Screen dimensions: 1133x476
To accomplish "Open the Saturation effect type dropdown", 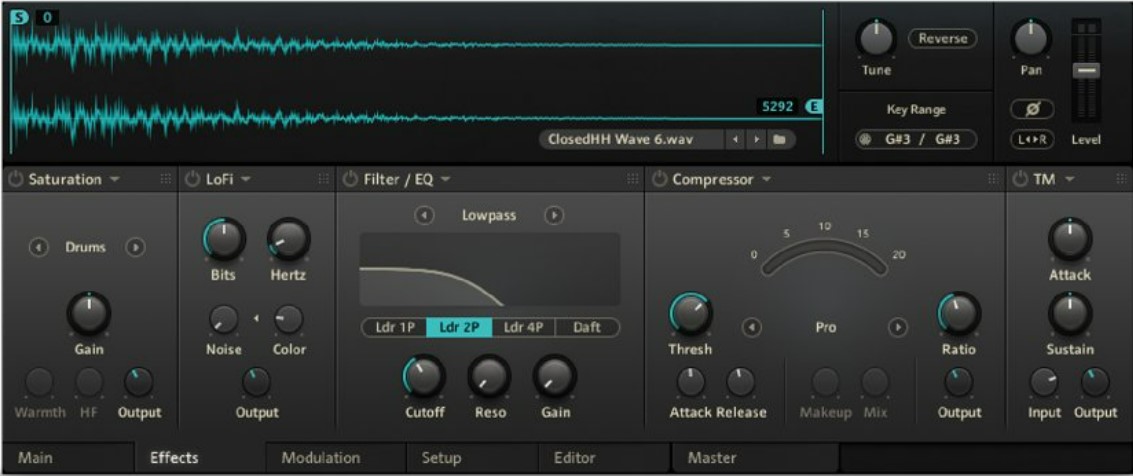I will tap(113, 180).
